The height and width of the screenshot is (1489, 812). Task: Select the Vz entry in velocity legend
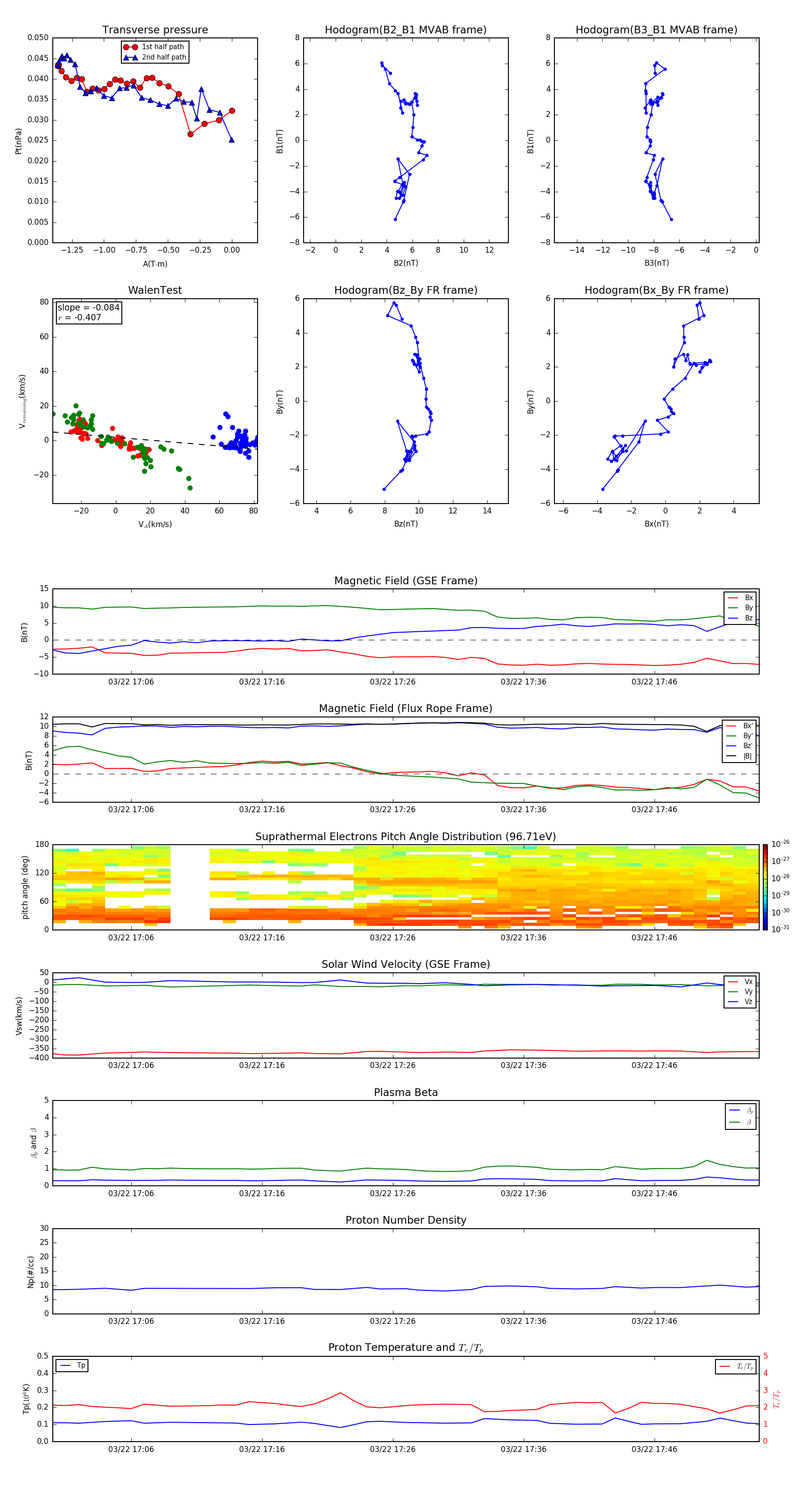pyautogui.click(x=740, y=1001)
